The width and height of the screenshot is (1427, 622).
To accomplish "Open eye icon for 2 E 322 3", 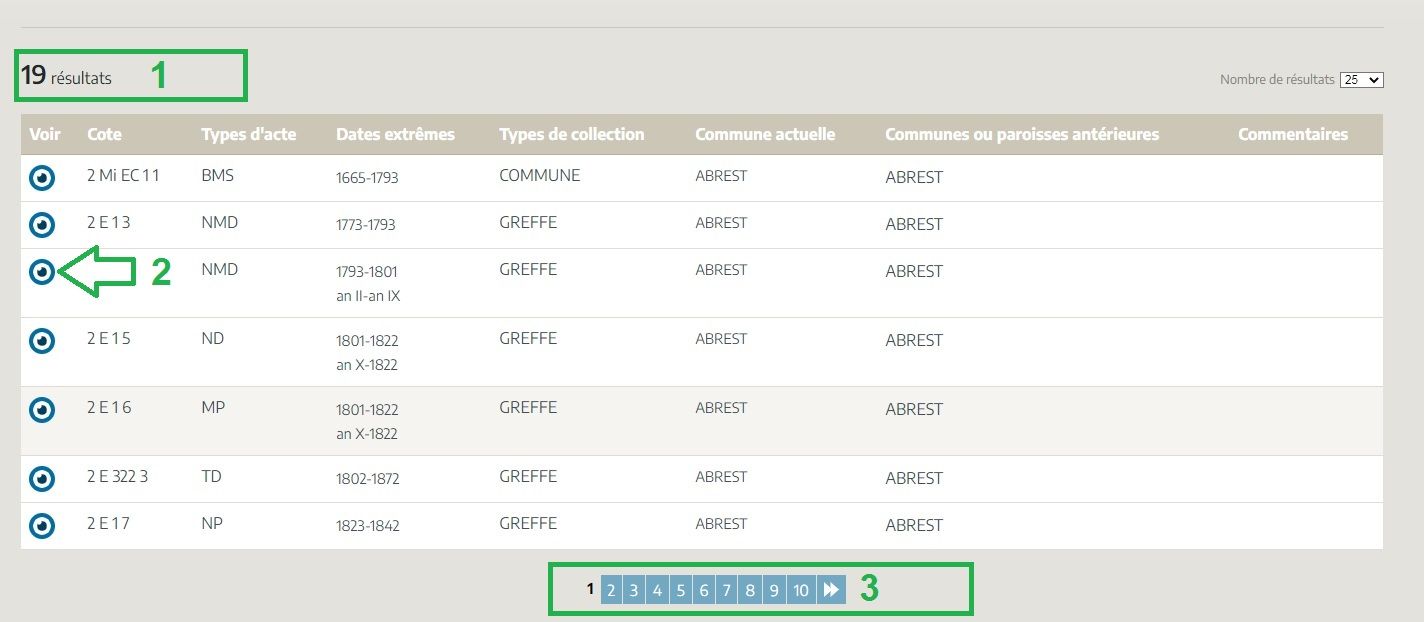I will tap(41, 479).
